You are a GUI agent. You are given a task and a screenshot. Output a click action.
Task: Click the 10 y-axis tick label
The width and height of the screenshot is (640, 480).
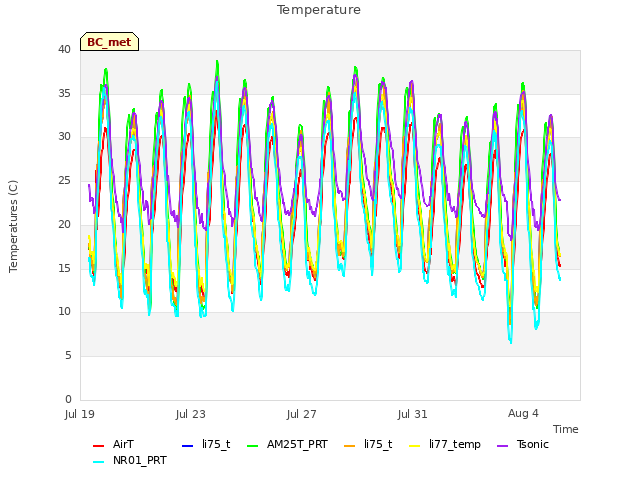[x=64, y=311]
